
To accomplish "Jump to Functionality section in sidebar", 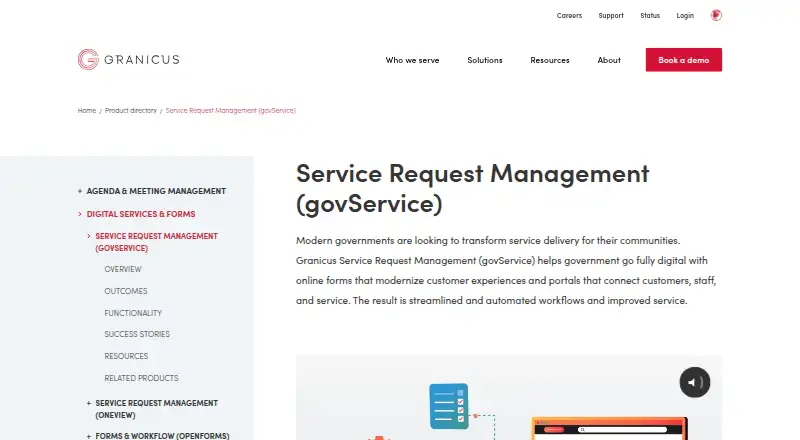I will click(x=133, y=313).
